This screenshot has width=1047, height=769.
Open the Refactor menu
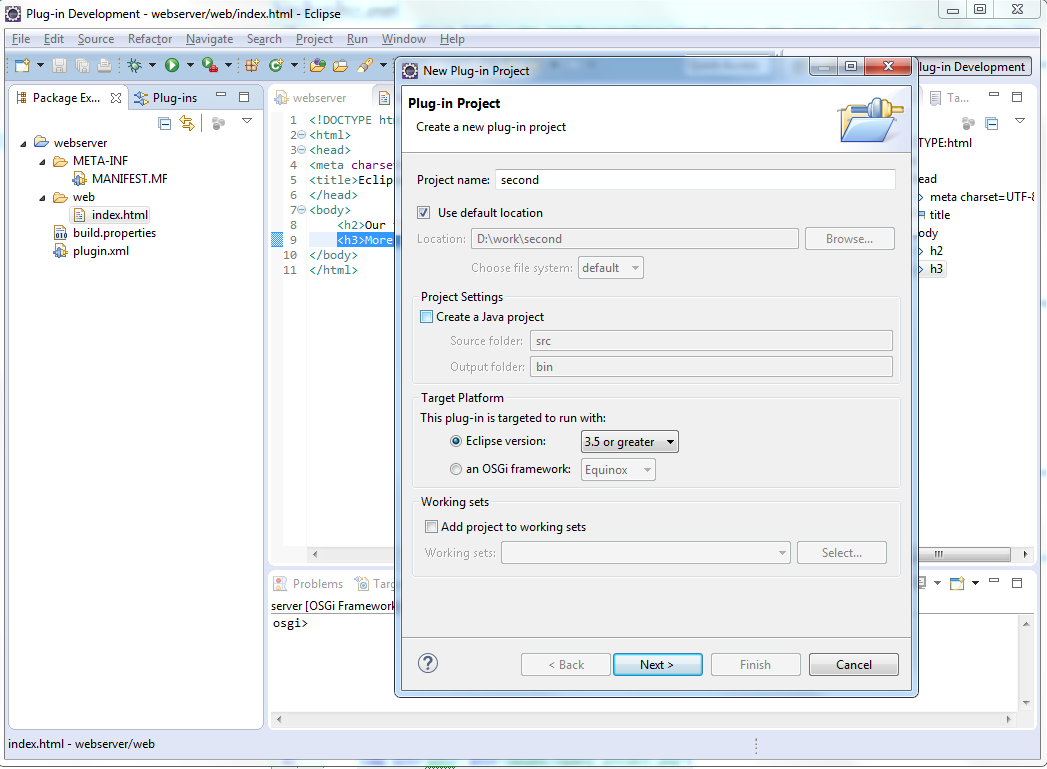pyautogui.click(x=150, y=39)
